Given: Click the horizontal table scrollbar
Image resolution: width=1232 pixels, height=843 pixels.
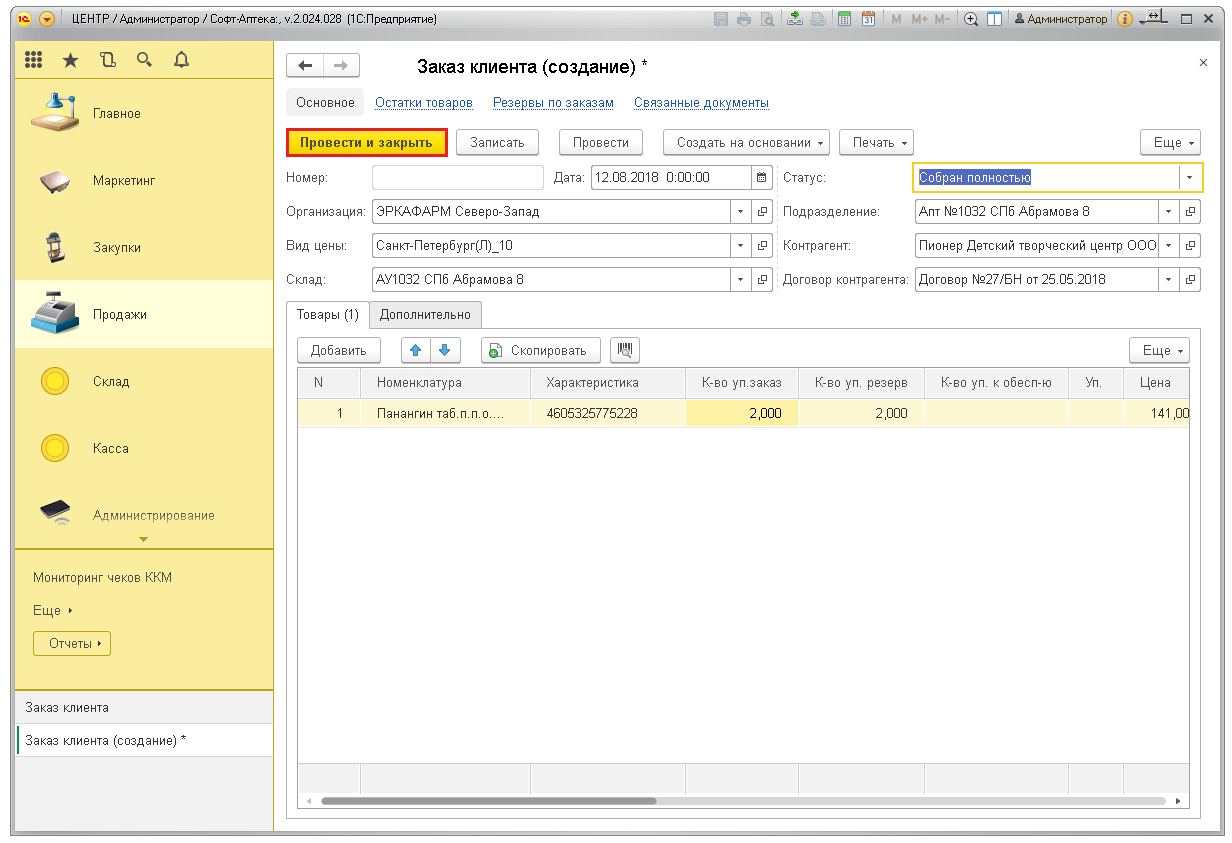Looking at the screenshot, I should click(488, 801).
